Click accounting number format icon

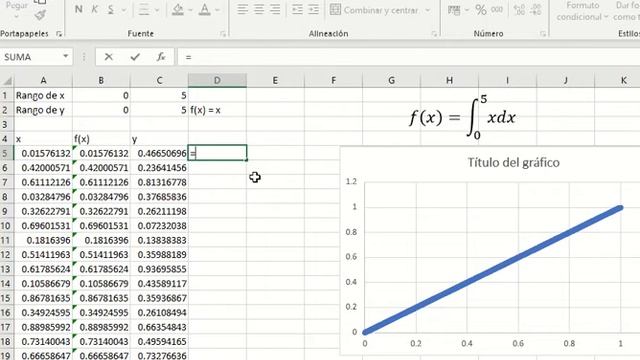pos(454,10)
